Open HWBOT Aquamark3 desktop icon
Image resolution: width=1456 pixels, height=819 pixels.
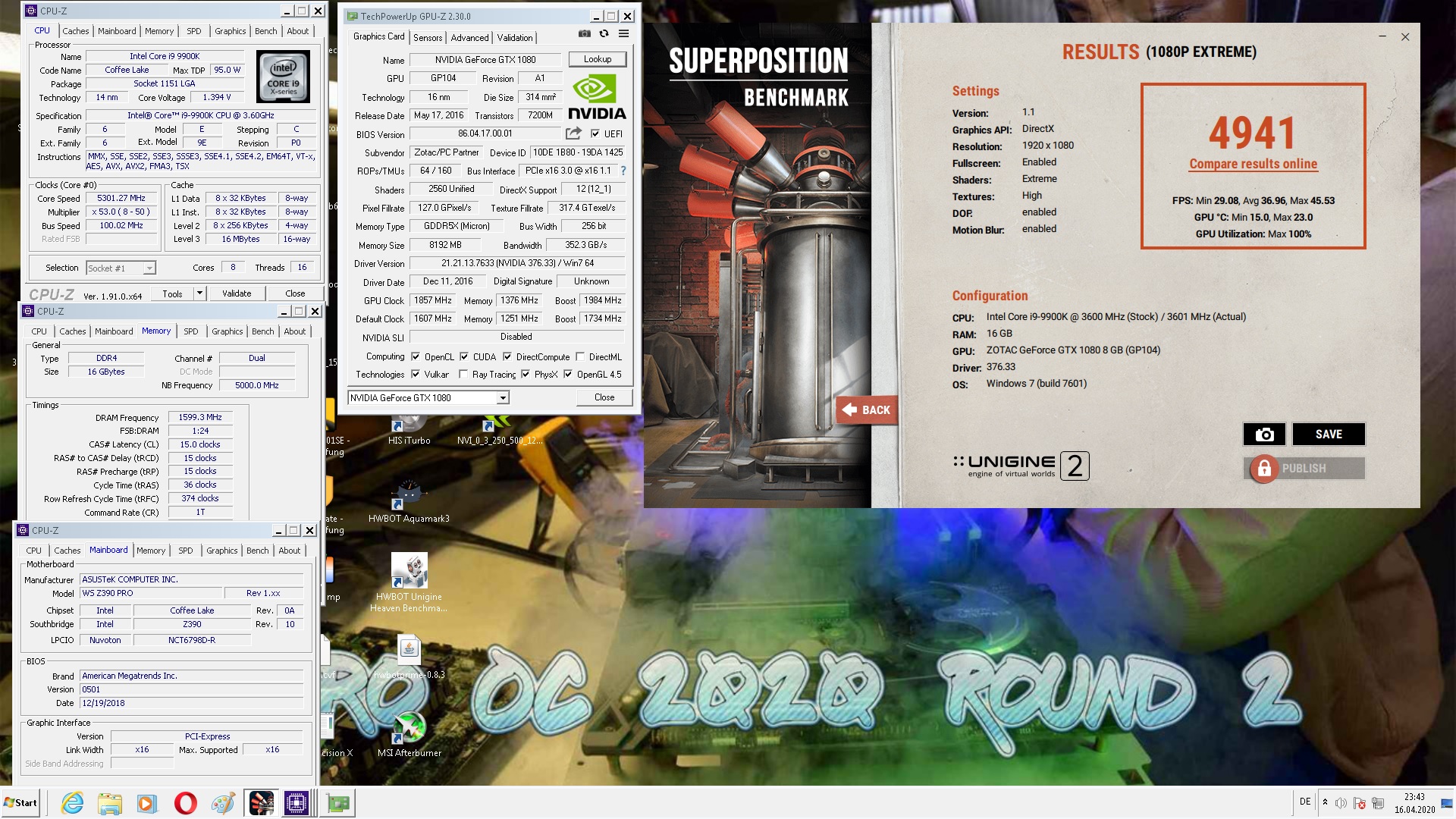[x=409, y=501]
